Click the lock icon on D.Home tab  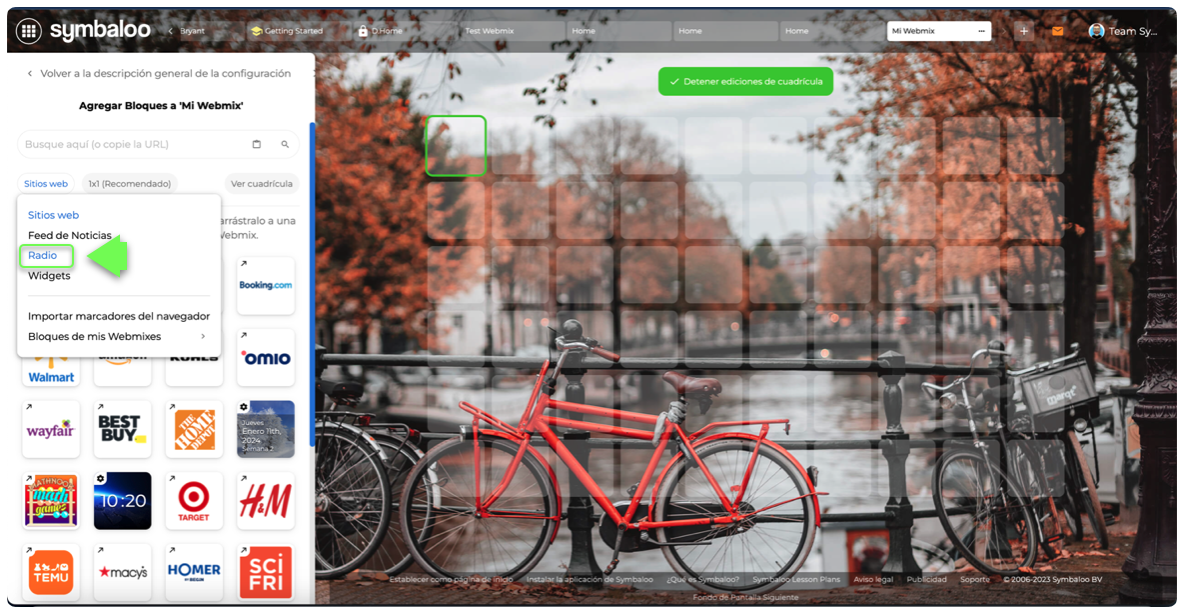point(363,31)
